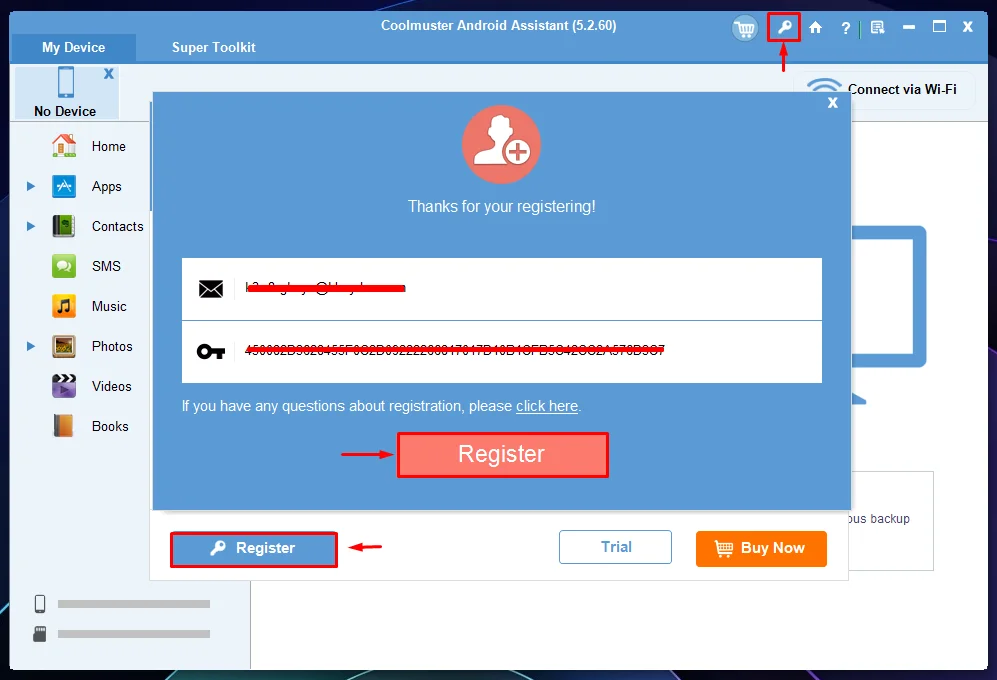Screen dimensions: 997x680
Task: Expand the Apps tree arrow
Action: 31,186
